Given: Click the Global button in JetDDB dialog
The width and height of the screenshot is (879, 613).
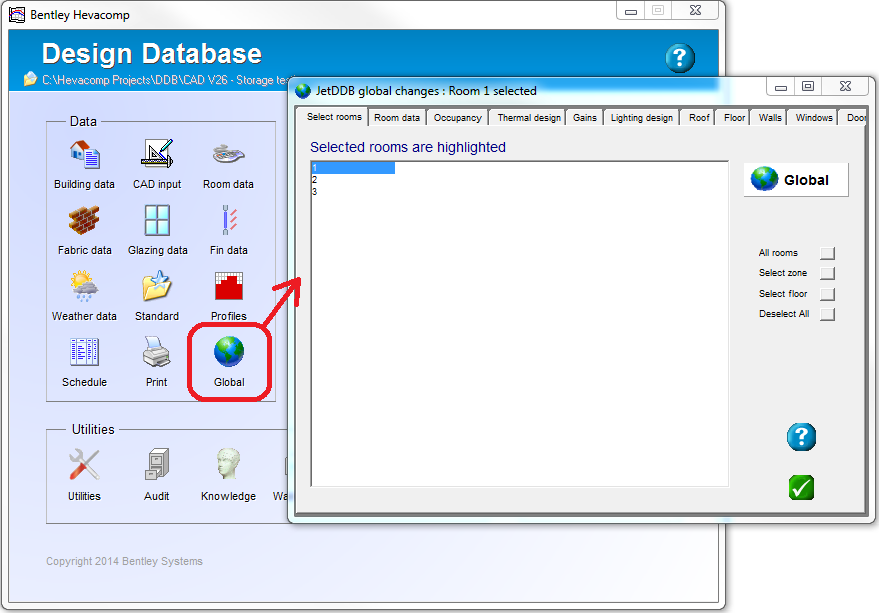Looking at the screenshot, I should click(x=796, y=179).
